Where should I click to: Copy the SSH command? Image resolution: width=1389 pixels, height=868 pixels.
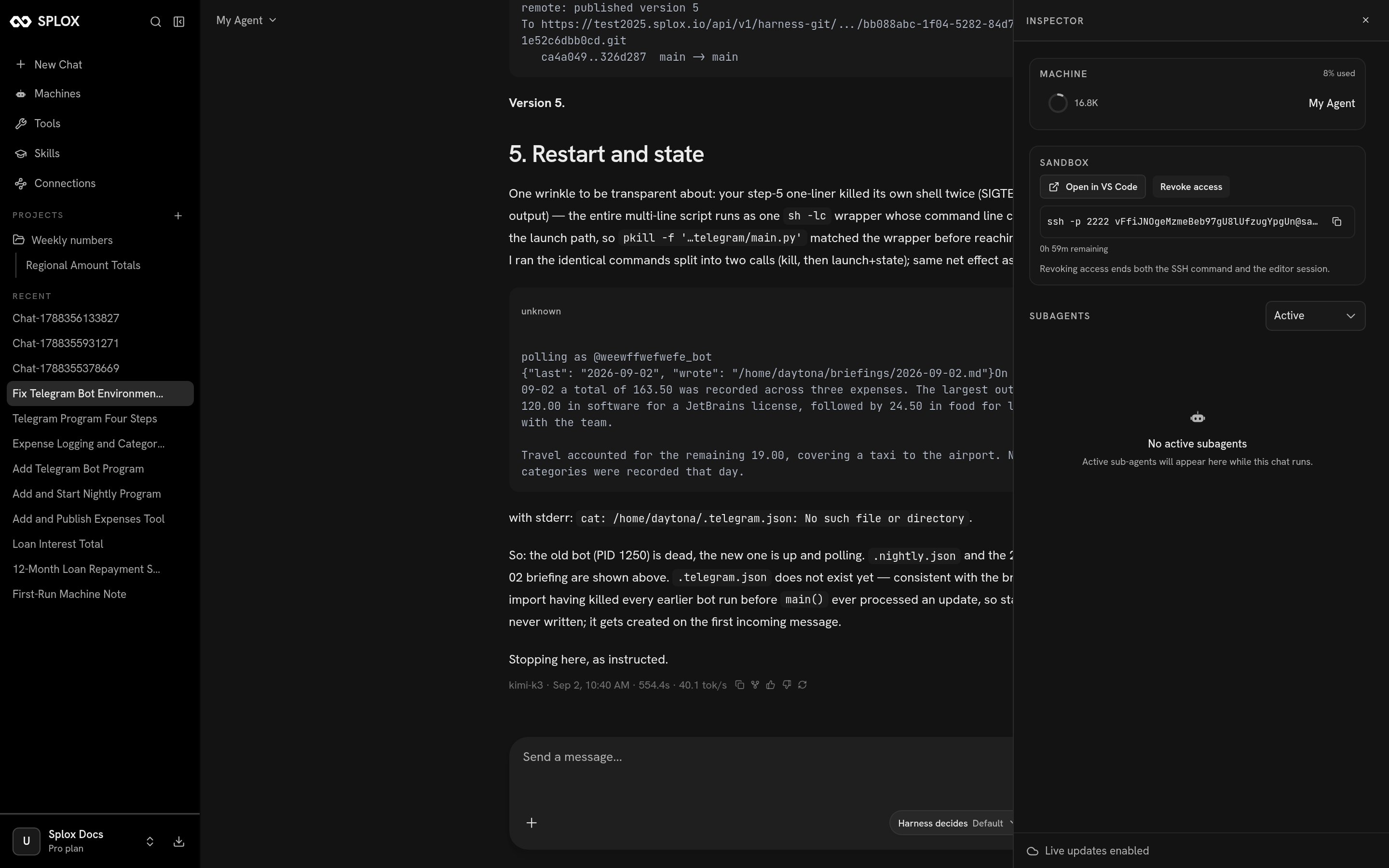1337,222
